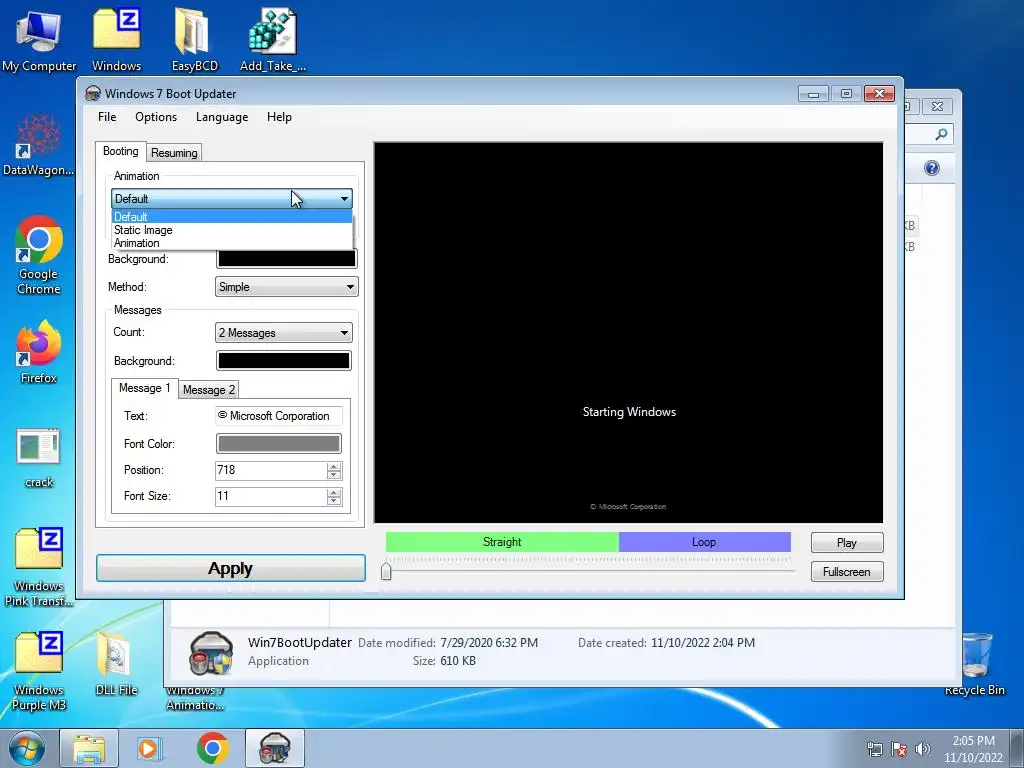This screenshot has width=1024, height=768.
Task: Decrease Font Size with down arrow
Action: [x=334, y=501]
